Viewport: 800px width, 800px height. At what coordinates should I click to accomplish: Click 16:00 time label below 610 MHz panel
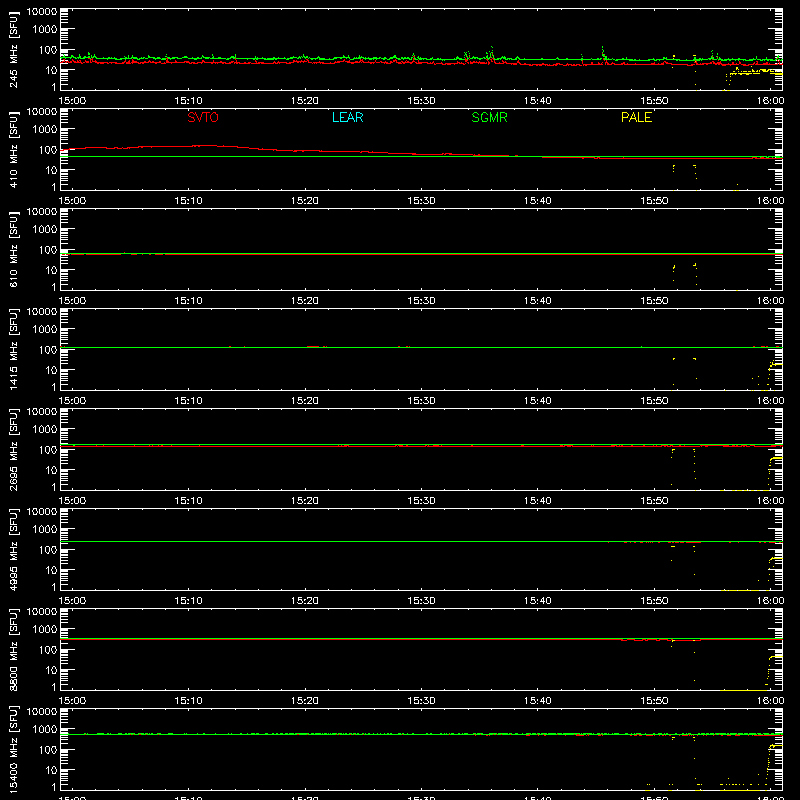coord(770,301)
